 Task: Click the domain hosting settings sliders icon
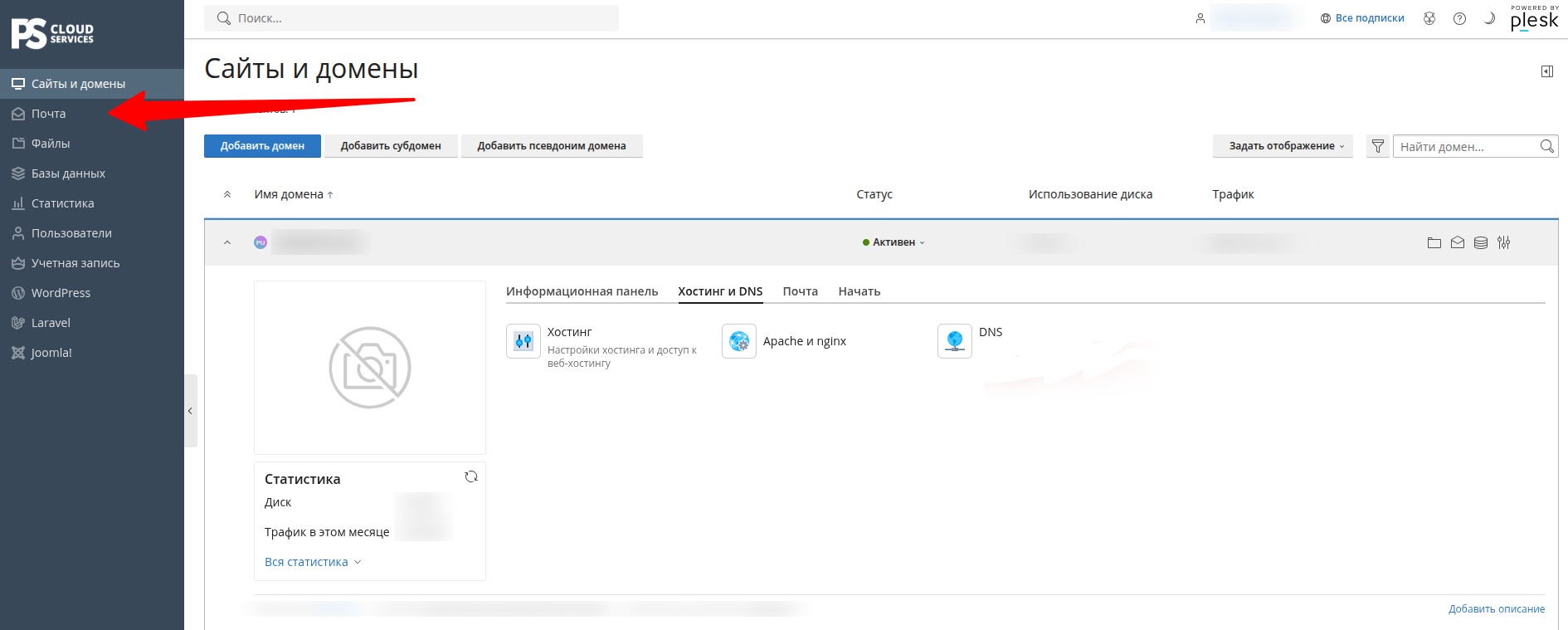(x=1504, y=242)
